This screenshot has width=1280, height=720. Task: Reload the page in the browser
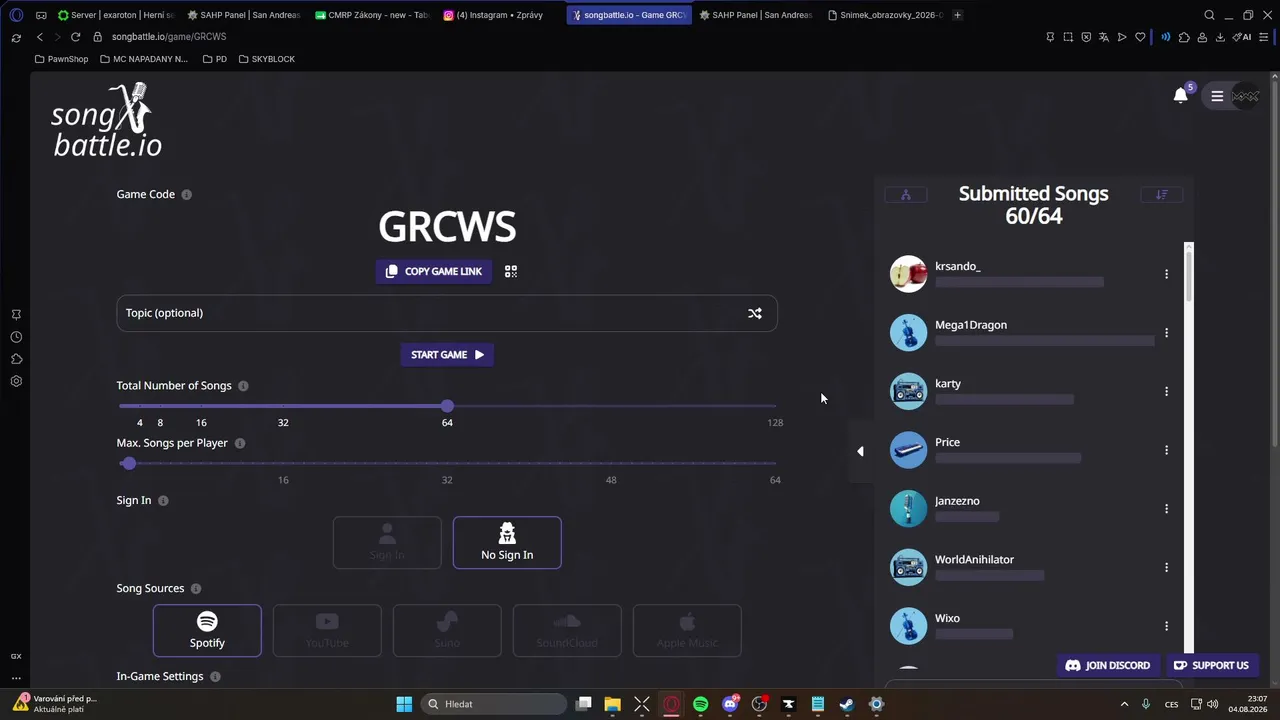[75, 37]
